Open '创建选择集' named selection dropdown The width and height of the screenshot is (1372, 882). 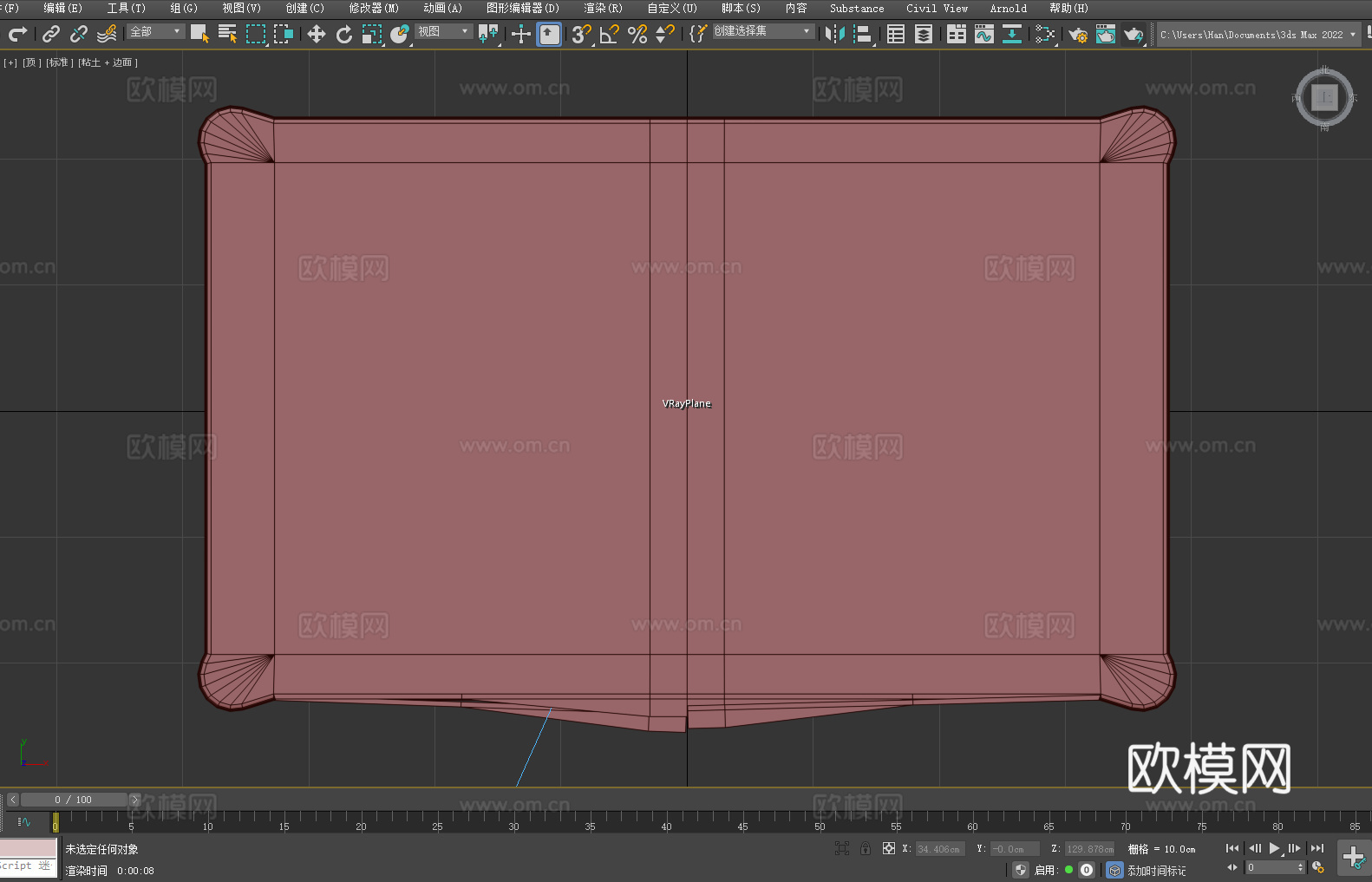pyautogui.click(x=764, y=31)
